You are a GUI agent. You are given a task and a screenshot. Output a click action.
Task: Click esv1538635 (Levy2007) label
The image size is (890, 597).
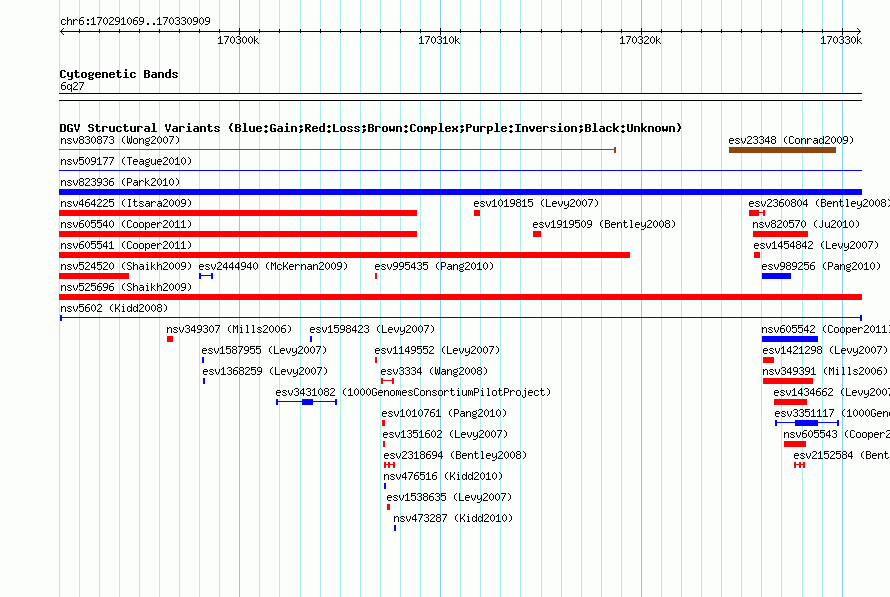point(449,497)
